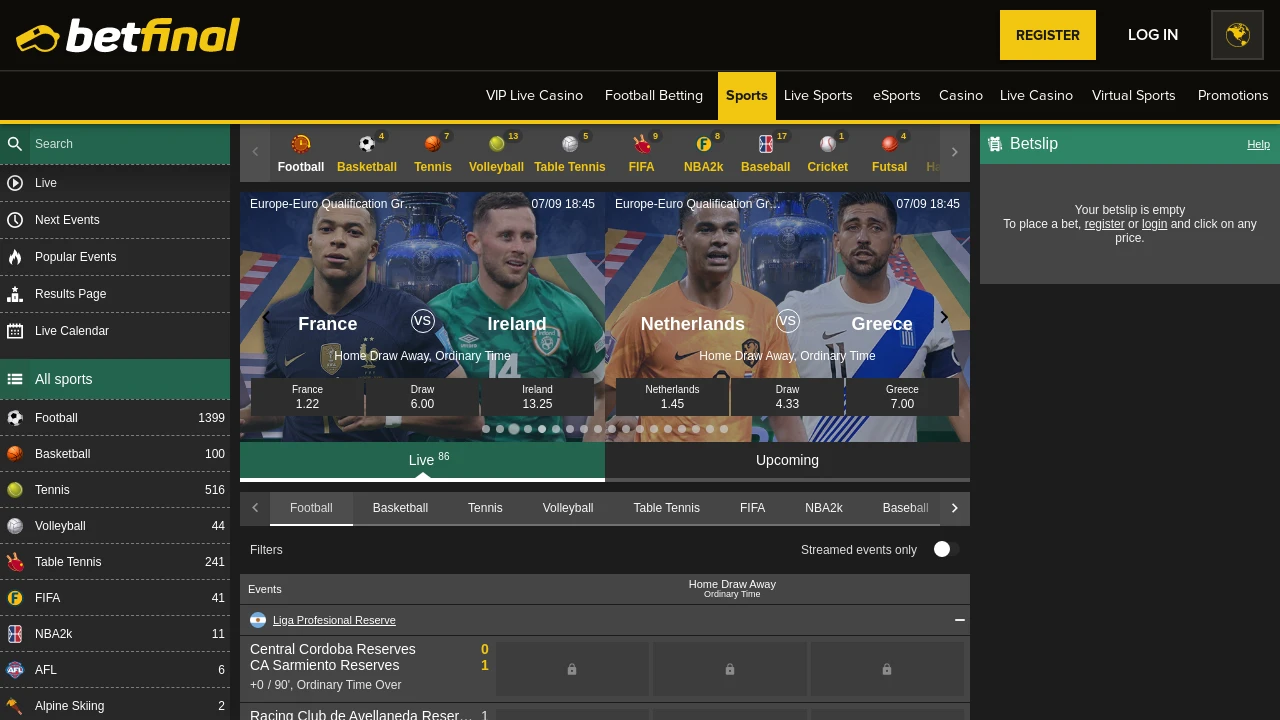Select the third banner carousel dot
This screenshot has height=720, width=1280.
coord(514,429)
